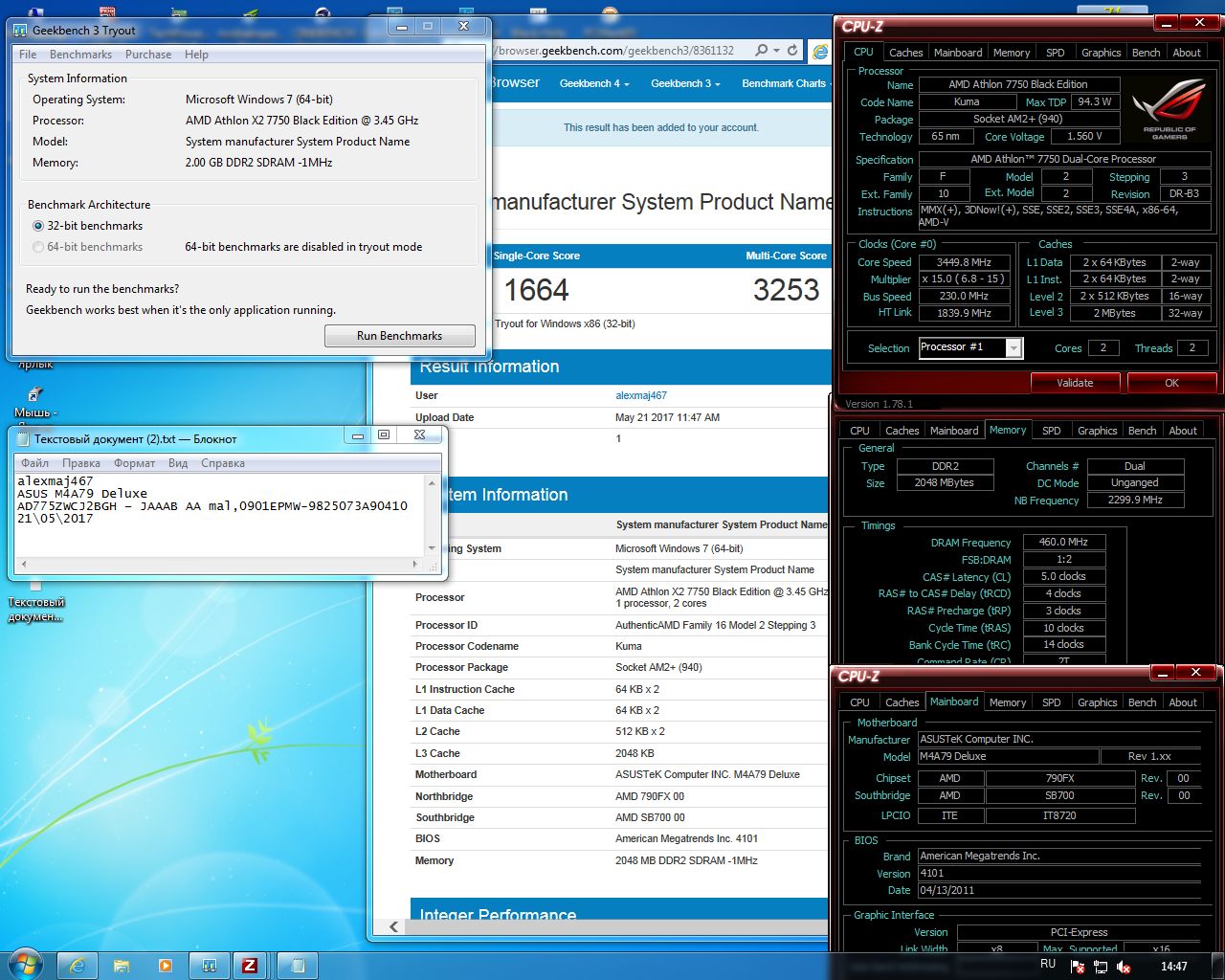Open About tab in top CPU-Z window
Viewport: 1225px width, 980px height.
(x=1187, y=53)
